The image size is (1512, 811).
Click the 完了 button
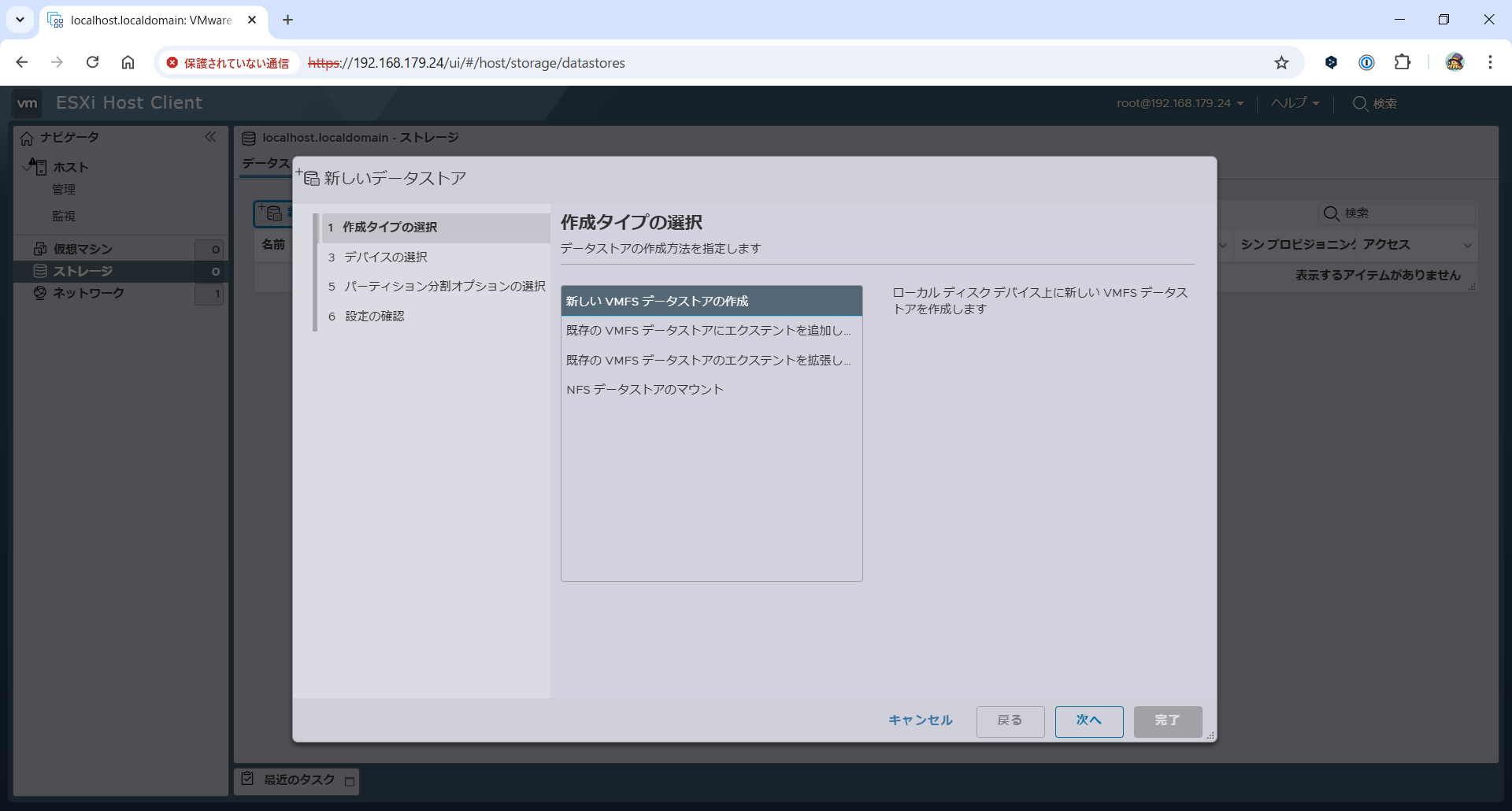point(1168,720)
